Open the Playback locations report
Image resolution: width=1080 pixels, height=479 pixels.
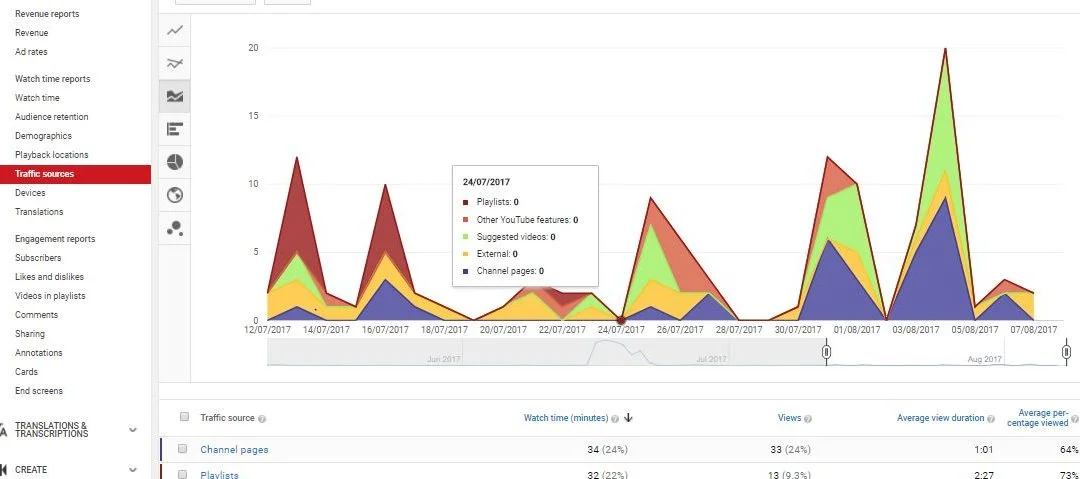[x=52, y=154]
